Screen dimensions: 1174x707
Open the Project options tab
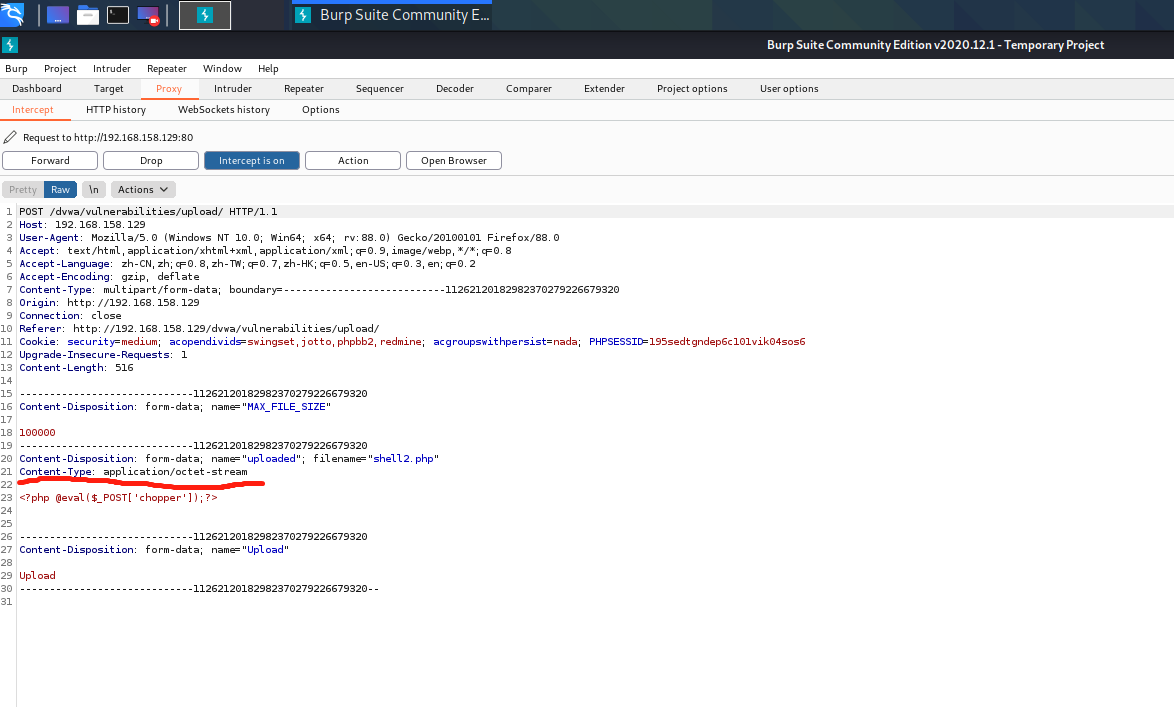click(x=693, y=88)
